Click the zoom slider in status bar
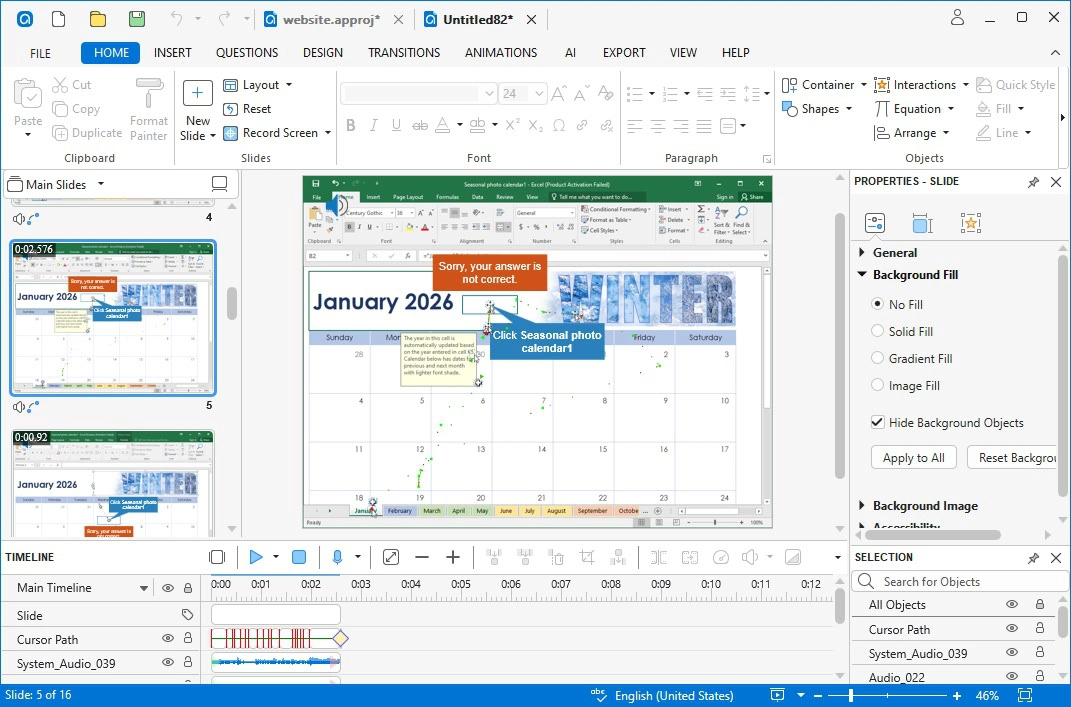Viewport: 1071px width, 707px height. pyautogui.click(x=852, y=695)
